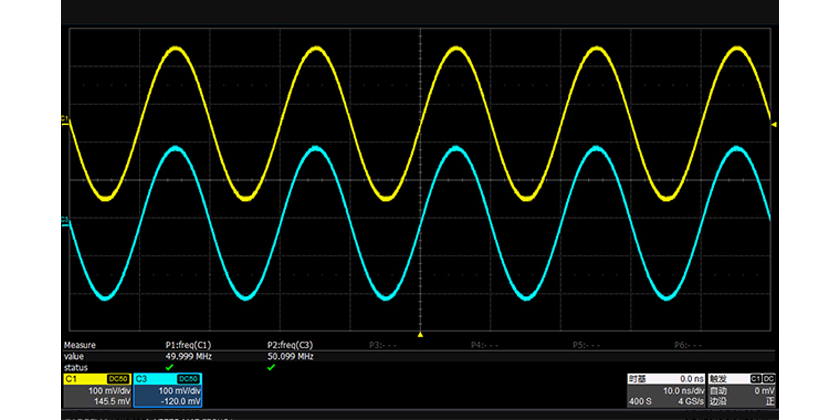Click the C1 source badge in trigger box
Image resolution: width=840 pixels, height=420 pixels.
pyautogui.click(x=756, y=379)
